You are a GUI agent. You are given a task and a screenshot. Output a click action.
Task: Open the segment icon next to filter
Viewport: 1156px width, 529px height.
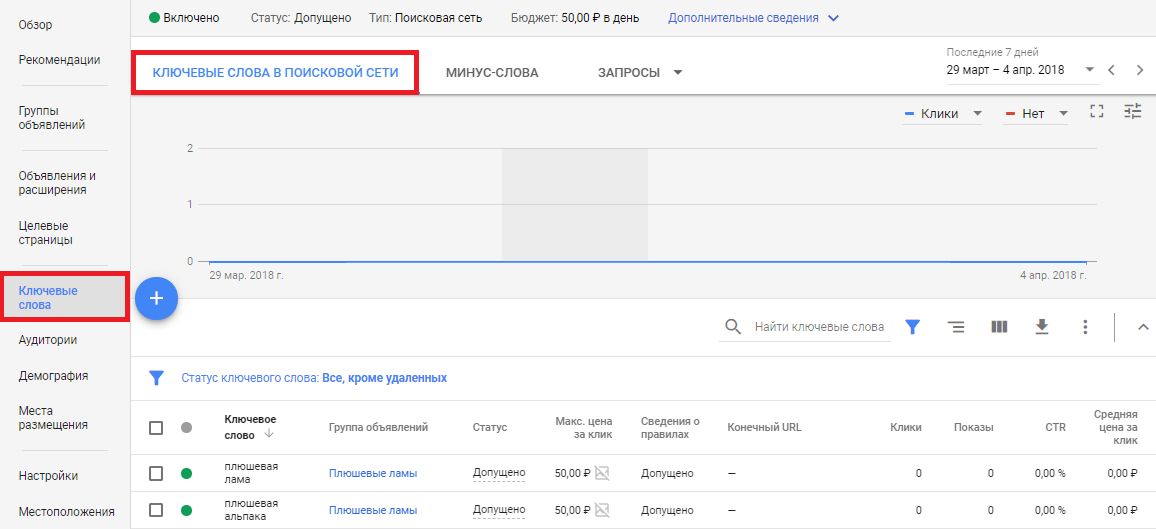coord(956,327)
